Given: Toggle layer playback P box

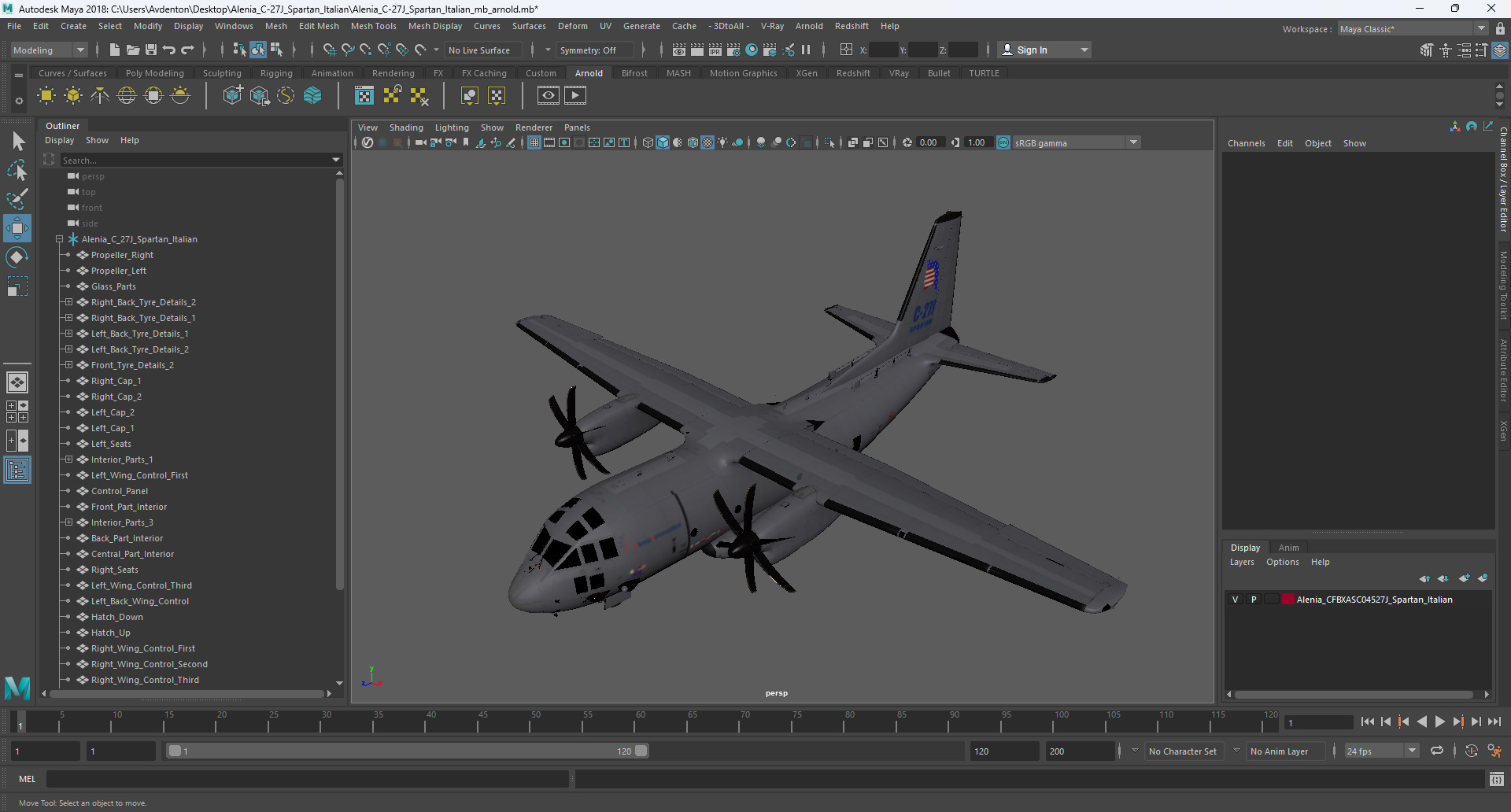Looking at the screenshot, I should click(x=1254, y=600).
